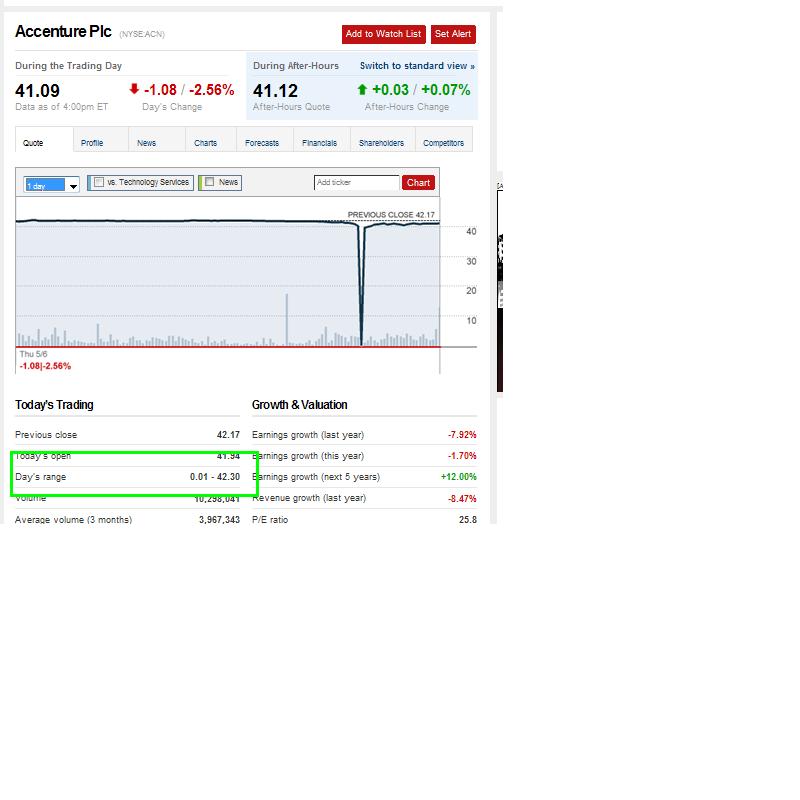The image size is (800, 800).
Task: Click the NYSE:ACN ticker label
Action: (x=142, y=34)
